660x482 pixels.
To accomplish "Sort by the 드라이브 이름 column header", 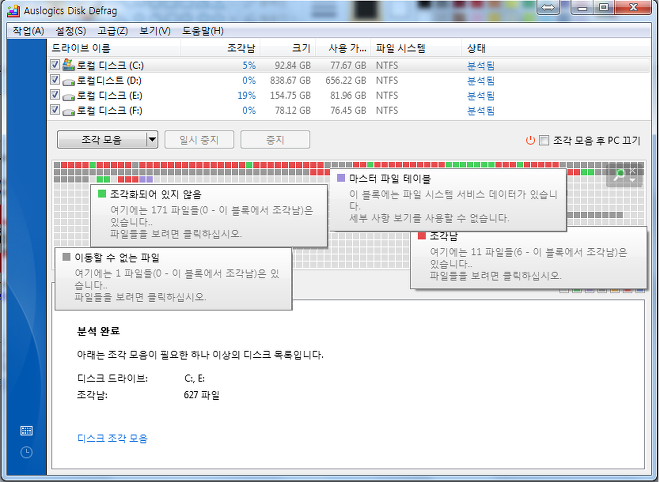I will coord(114,48).
